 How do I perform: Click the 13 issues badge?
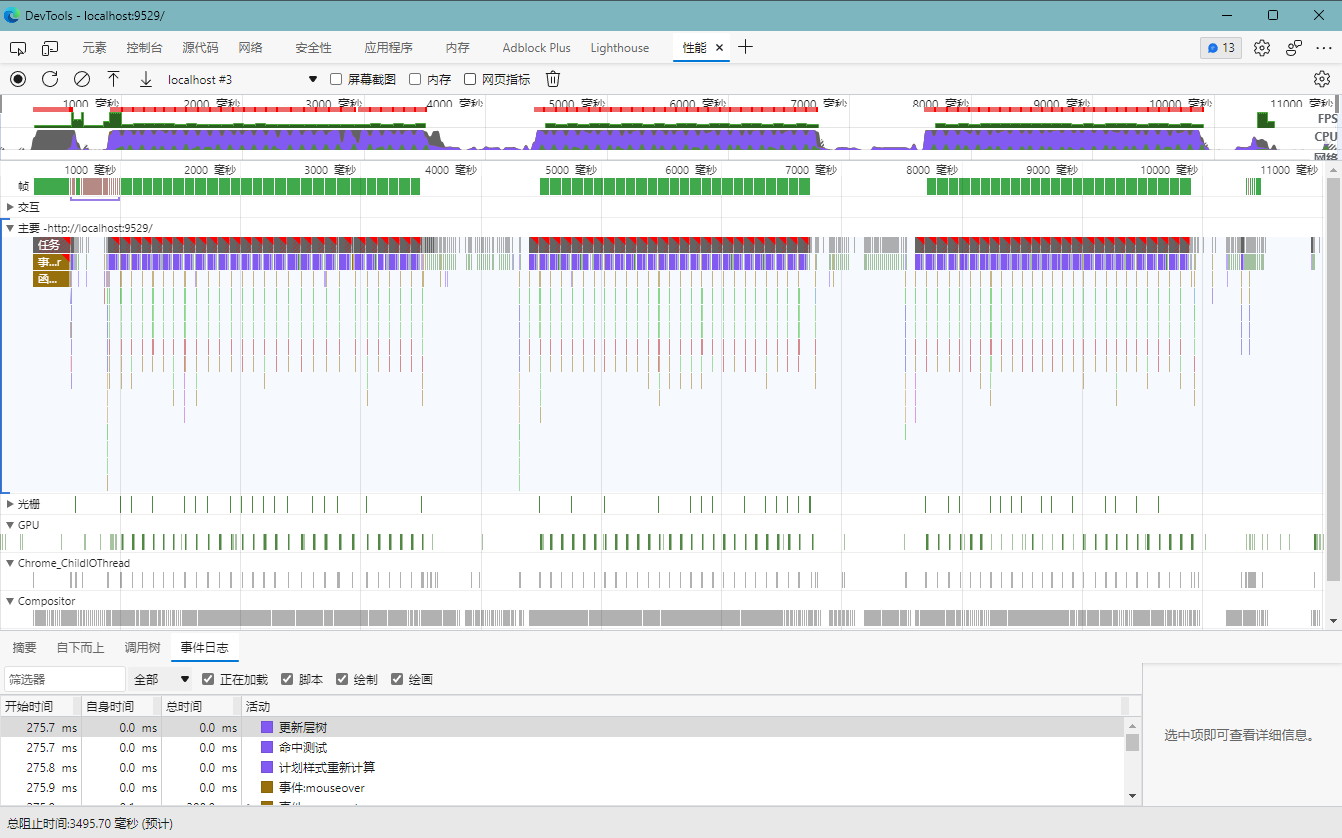coord(1221,48)
